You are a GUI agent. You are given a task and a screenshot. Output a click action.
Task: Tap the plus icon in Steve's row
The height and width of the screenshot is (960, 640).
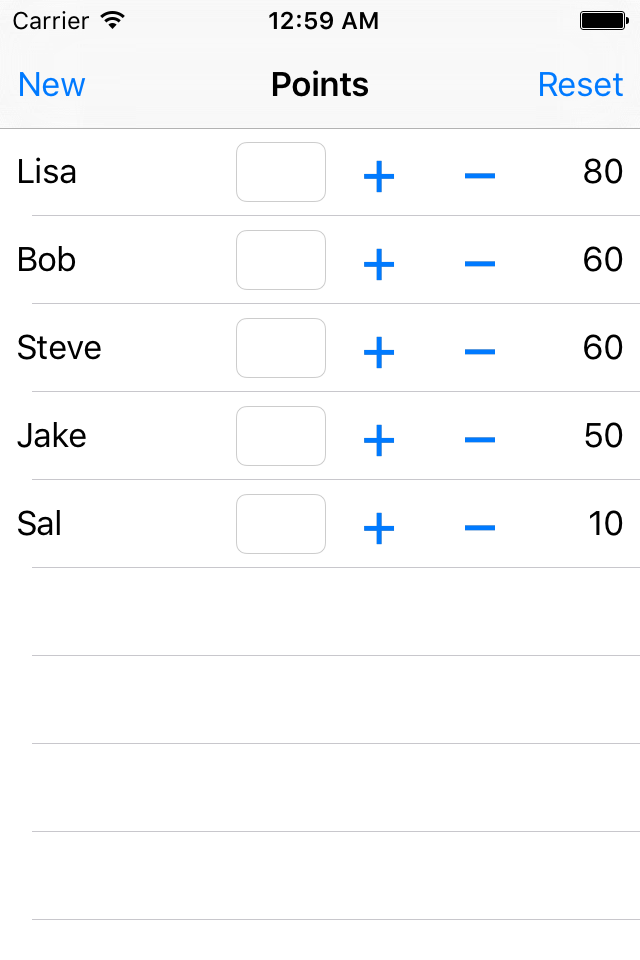point(378,353)
